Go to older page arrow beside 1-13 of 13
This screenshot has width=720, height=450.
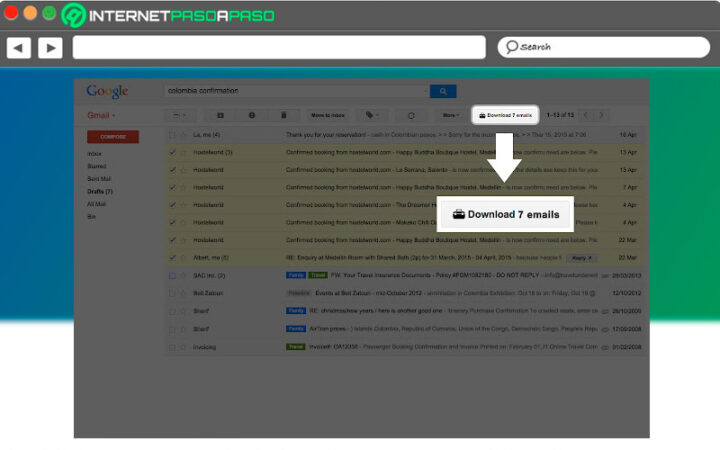pyautogui.click(x=601, y=115)
